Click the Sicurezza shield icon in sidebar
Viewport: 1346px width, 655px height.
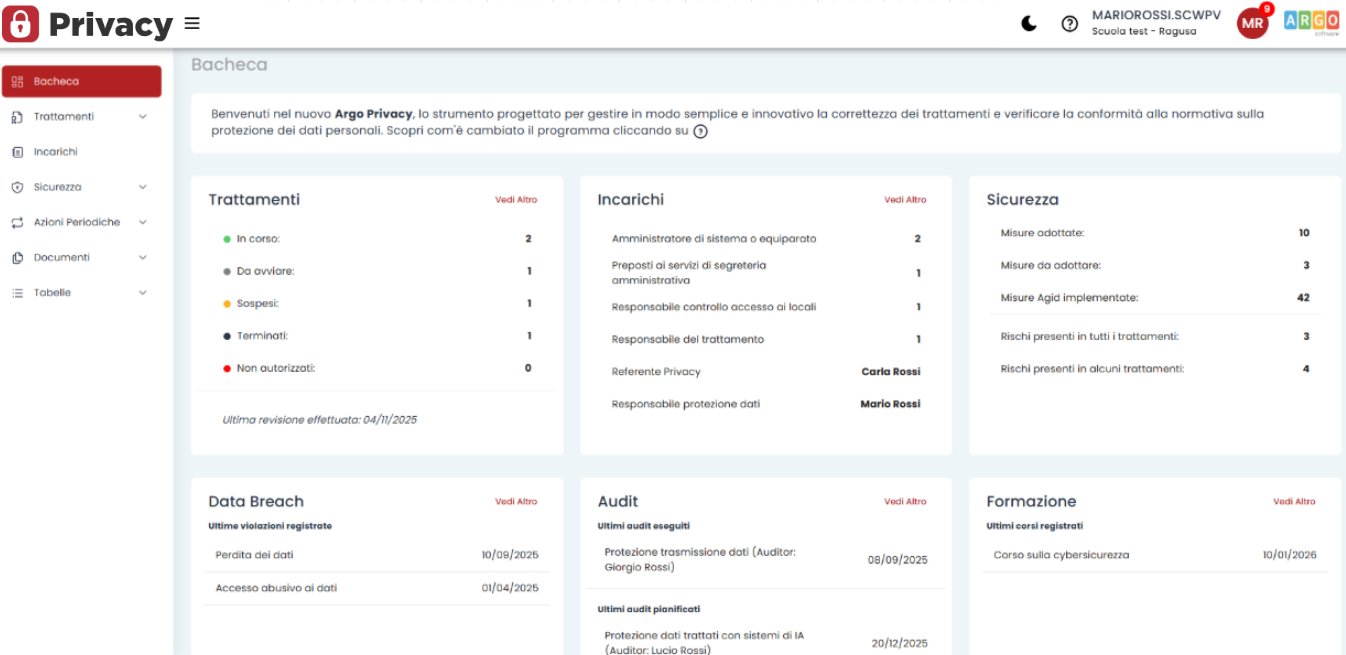(17, 187)
